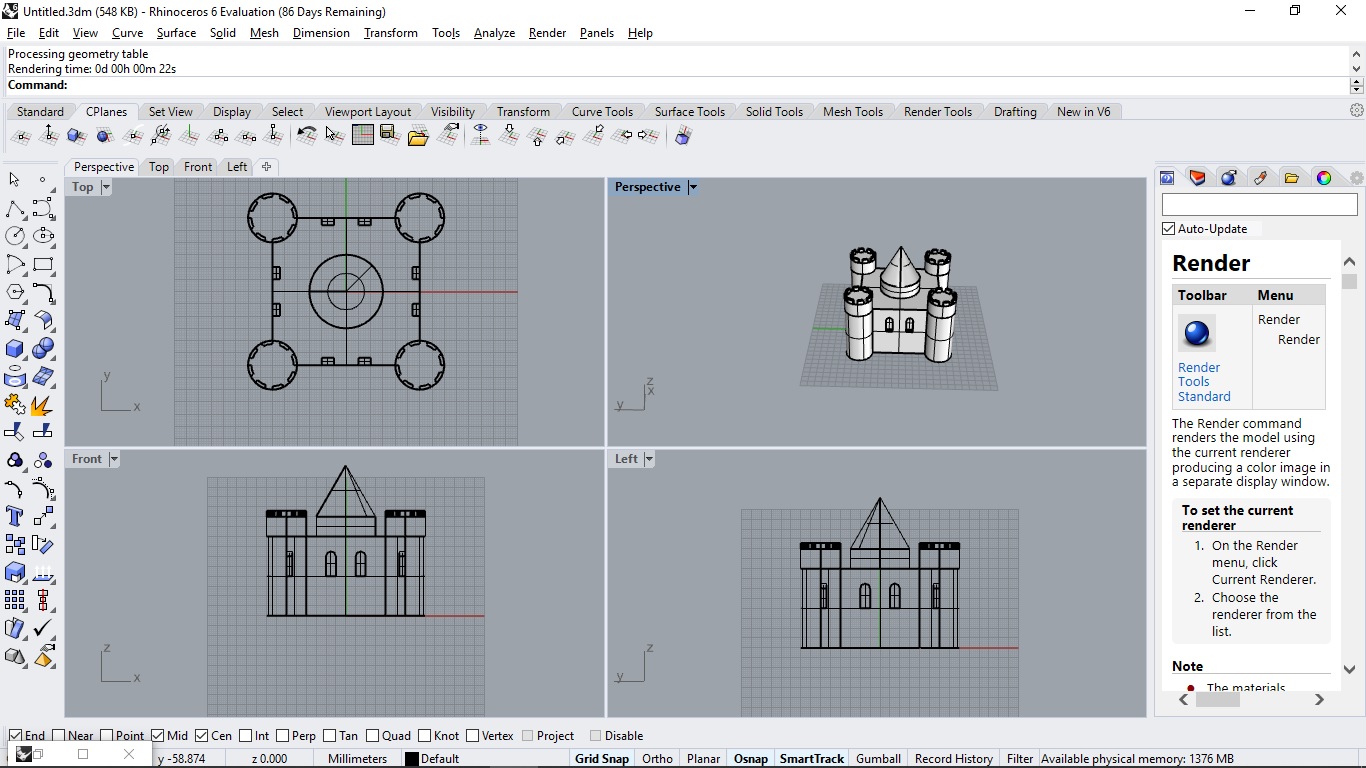Toggle the Mid osnap checkbox off

[158, 736]
